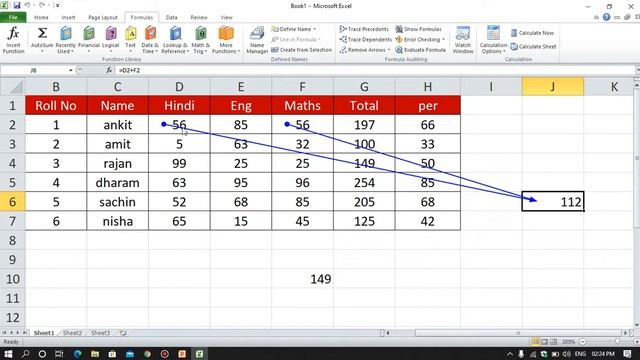The width and height of the screenshot is (640, 360).
Task: Click Error Checking button
Action: point(418,40)
